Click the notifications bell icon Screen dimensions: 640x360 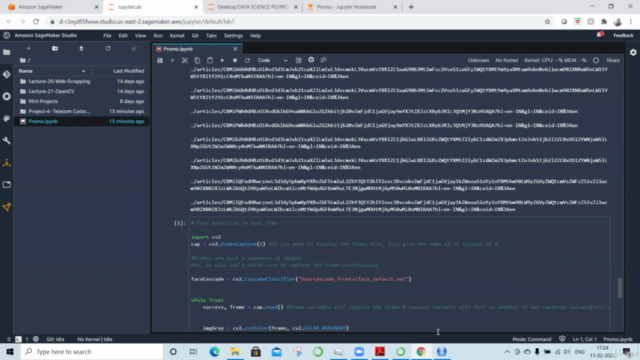tap(600, 35)
